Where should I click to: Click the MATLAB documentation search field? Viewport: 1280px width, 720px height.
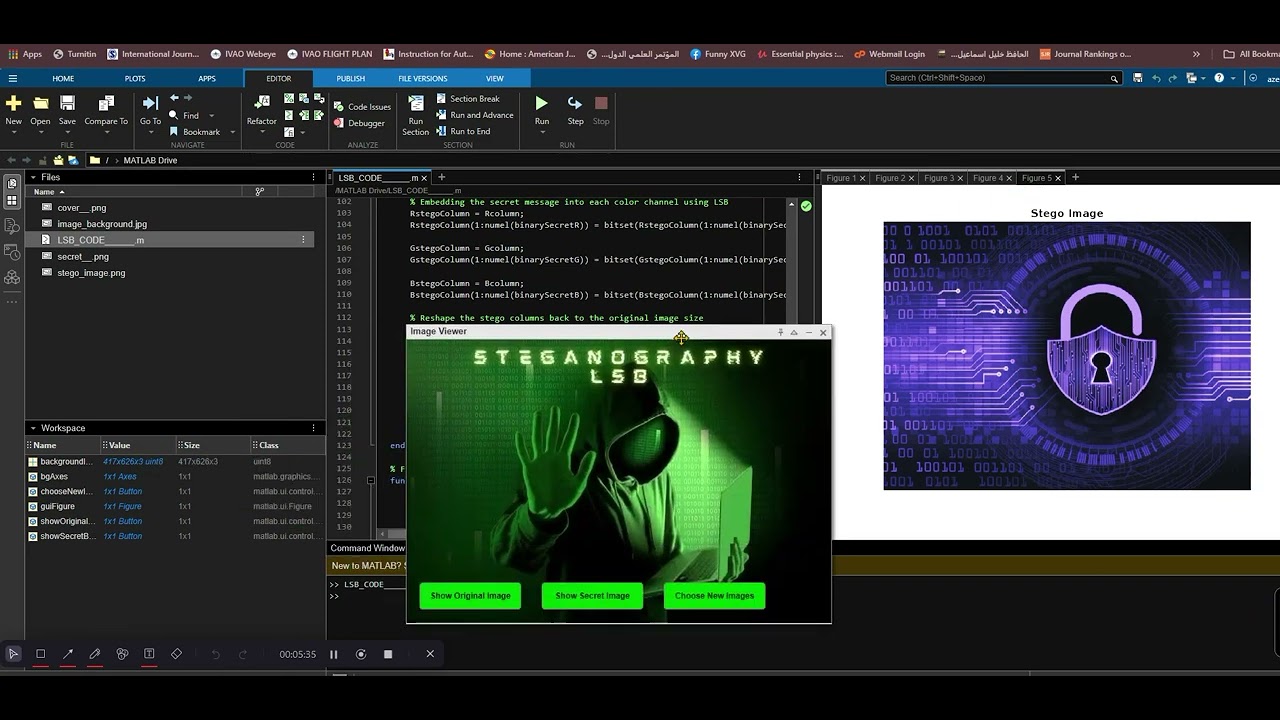pyautogui.click(x=997, y=78)
